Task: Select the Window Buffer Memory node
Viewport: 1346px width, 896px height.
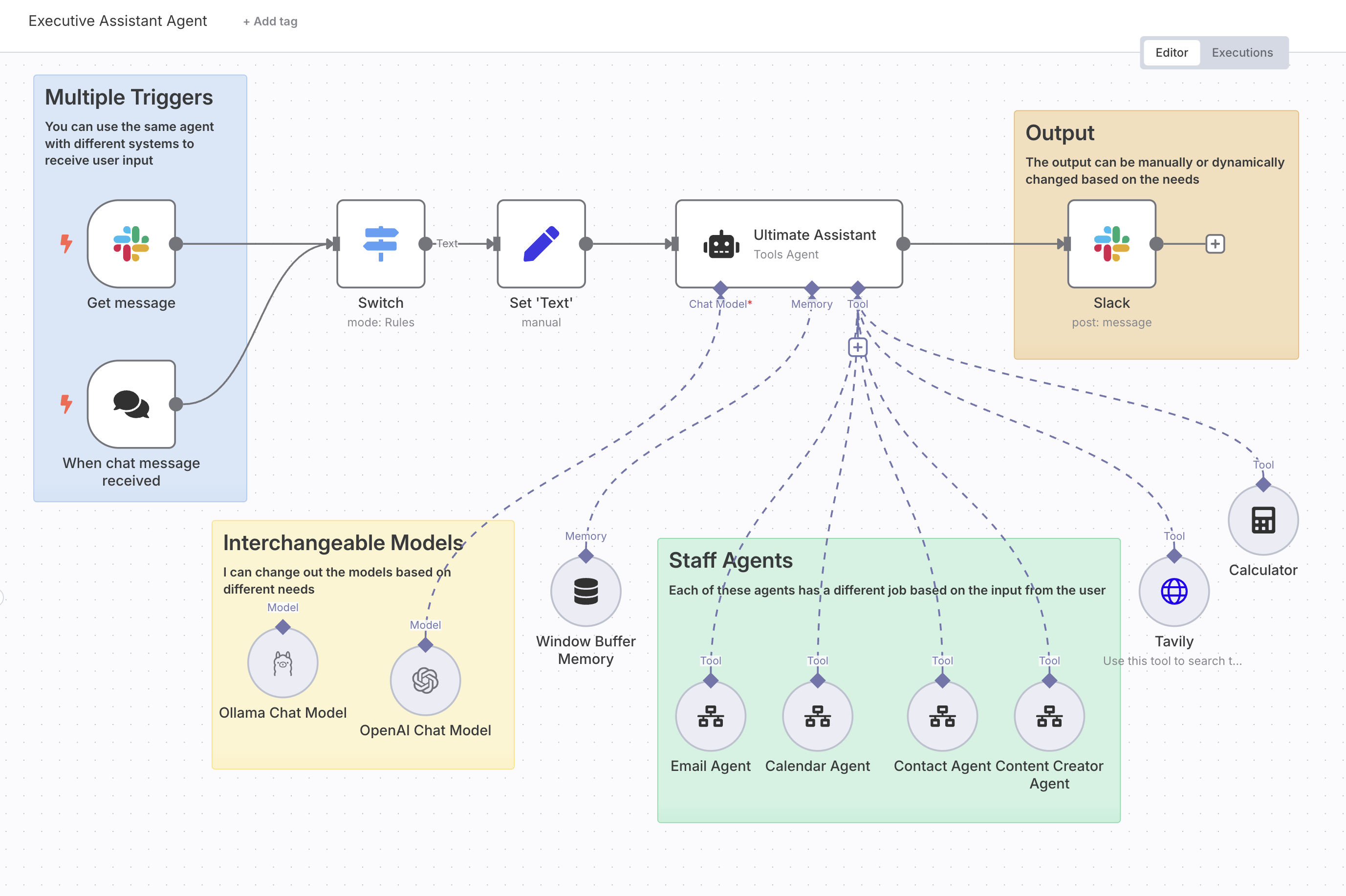Action: coord(585,592)
